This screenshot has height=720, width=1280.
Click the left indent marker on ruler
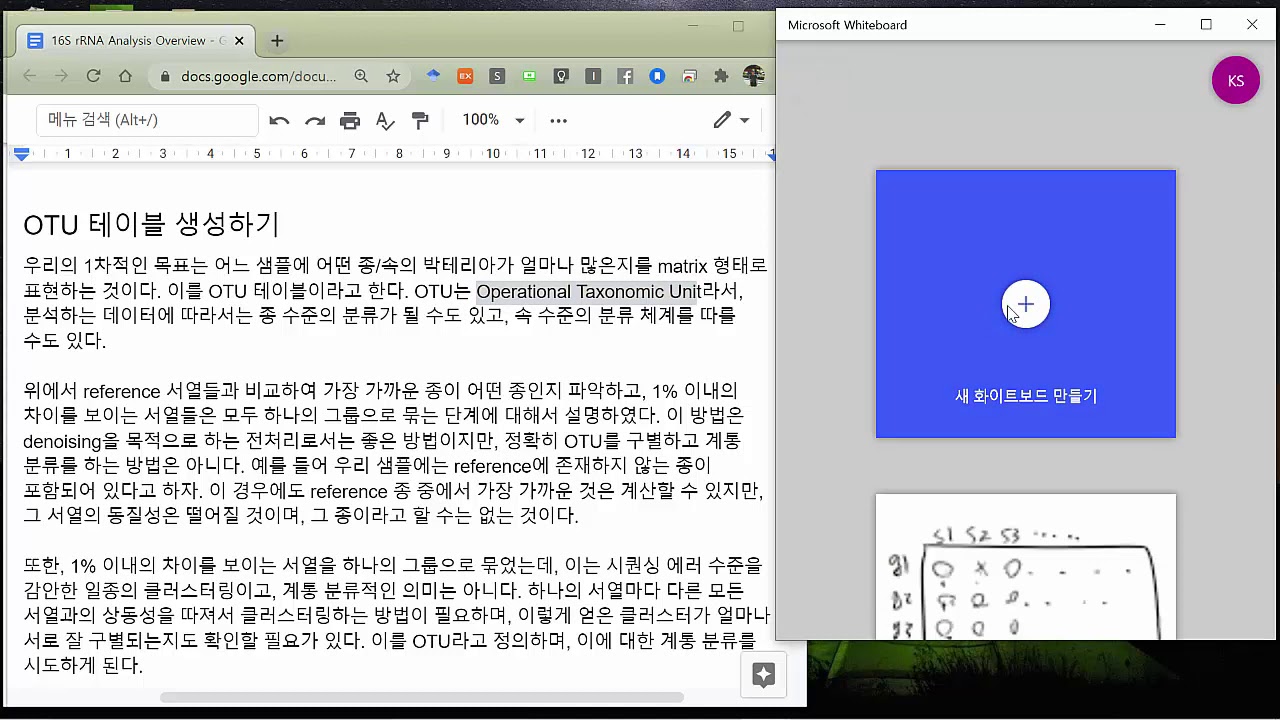pos(22,154)
